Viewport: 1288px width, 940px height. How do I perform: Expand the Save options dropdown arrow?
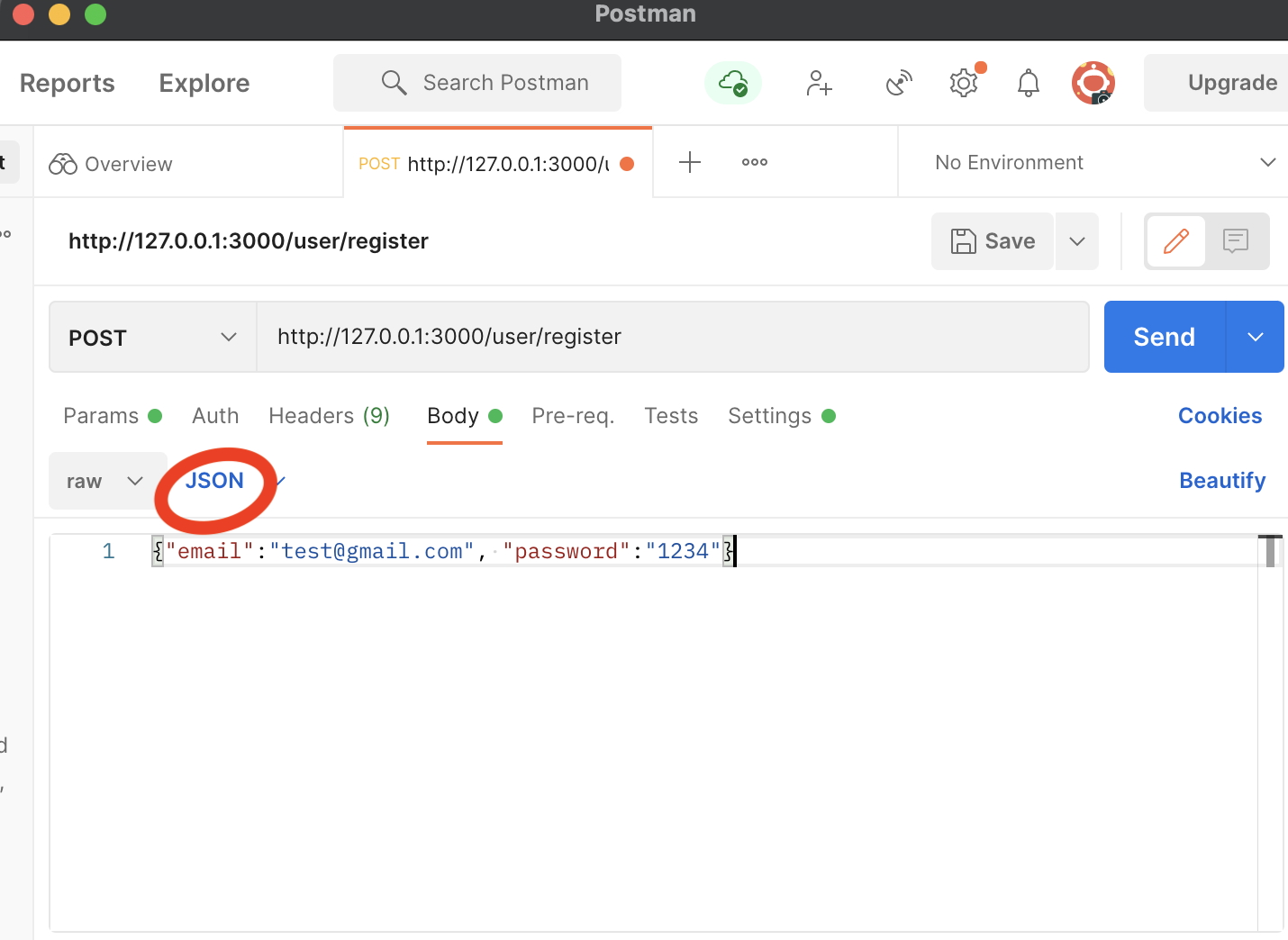(x=1077, y=241)
